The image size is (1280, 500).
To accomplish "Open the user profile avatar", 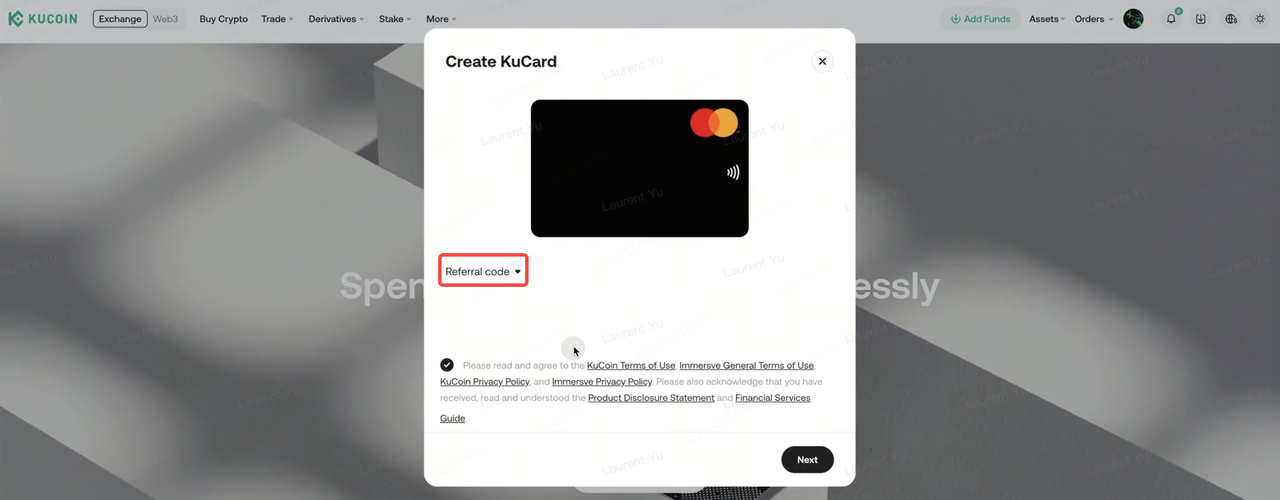I will 1133,19.
